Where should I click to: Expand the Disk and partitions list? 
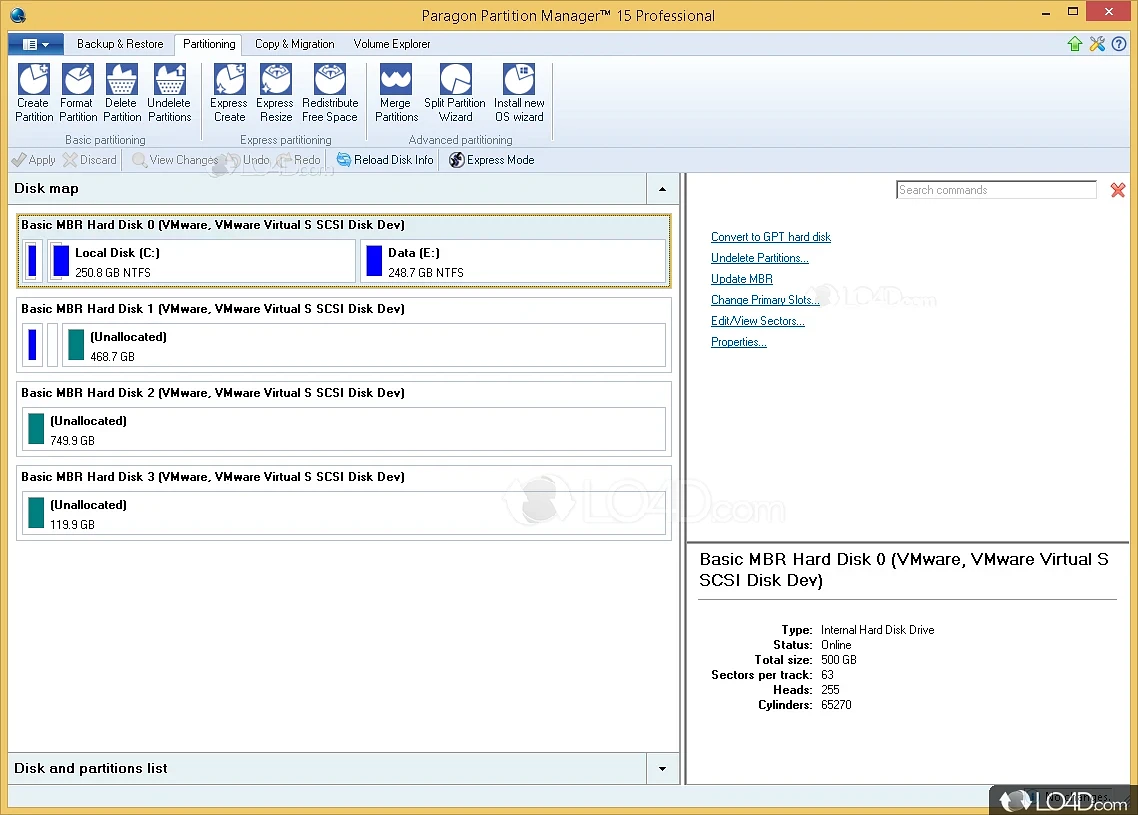[x=661, y=769]
